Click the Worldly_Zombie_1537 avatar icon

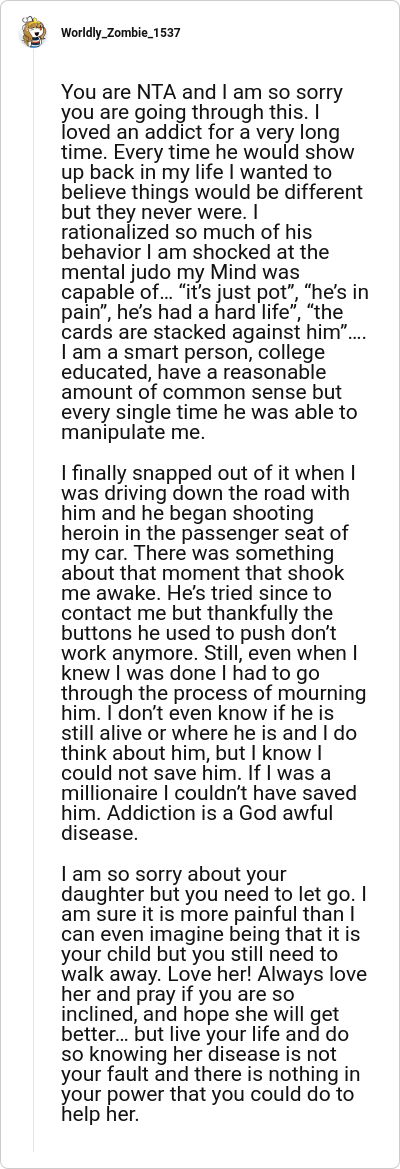coord(34,34)
